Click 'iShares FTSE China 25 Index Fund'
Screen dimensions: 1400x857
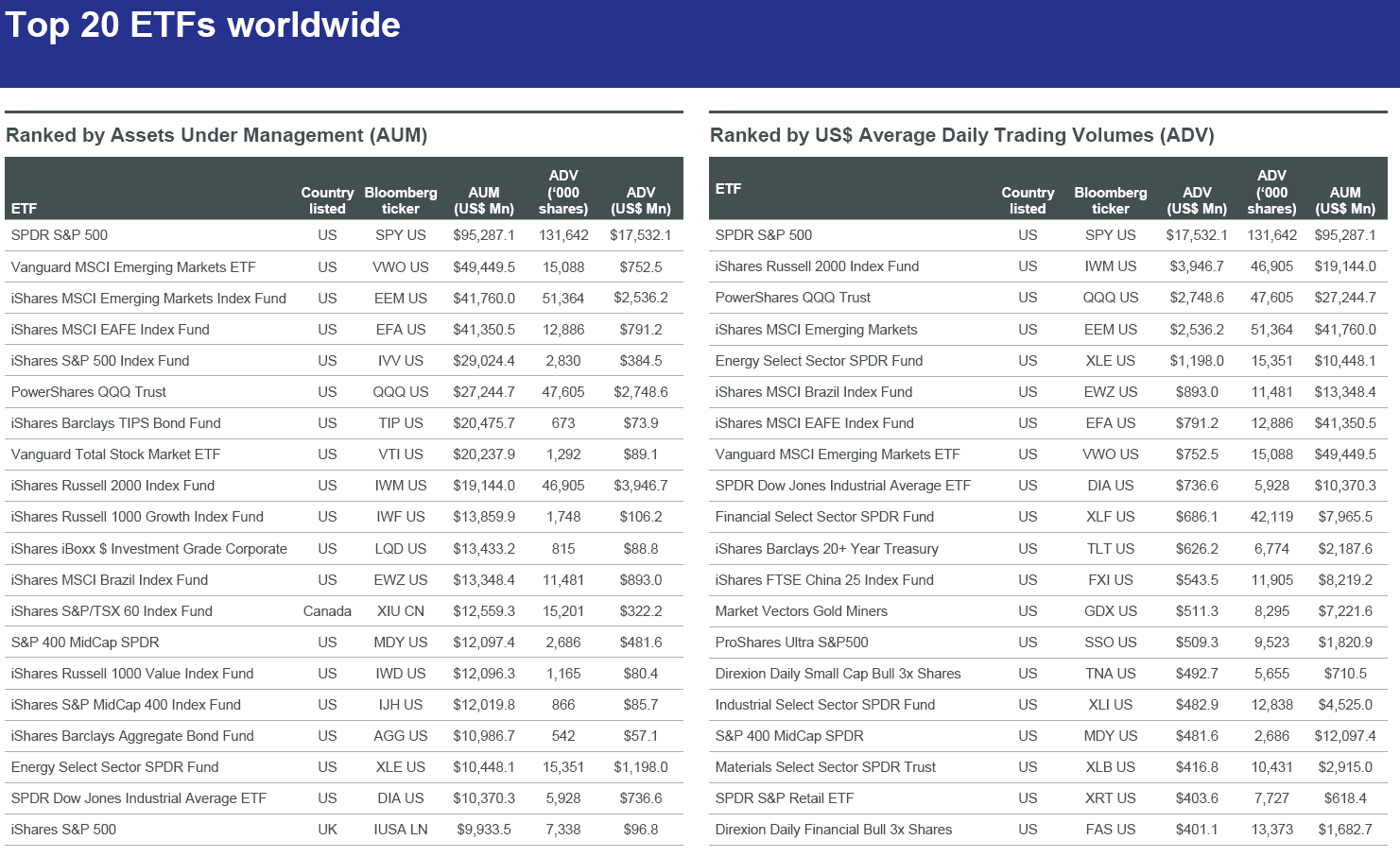[x=824, y=580]
